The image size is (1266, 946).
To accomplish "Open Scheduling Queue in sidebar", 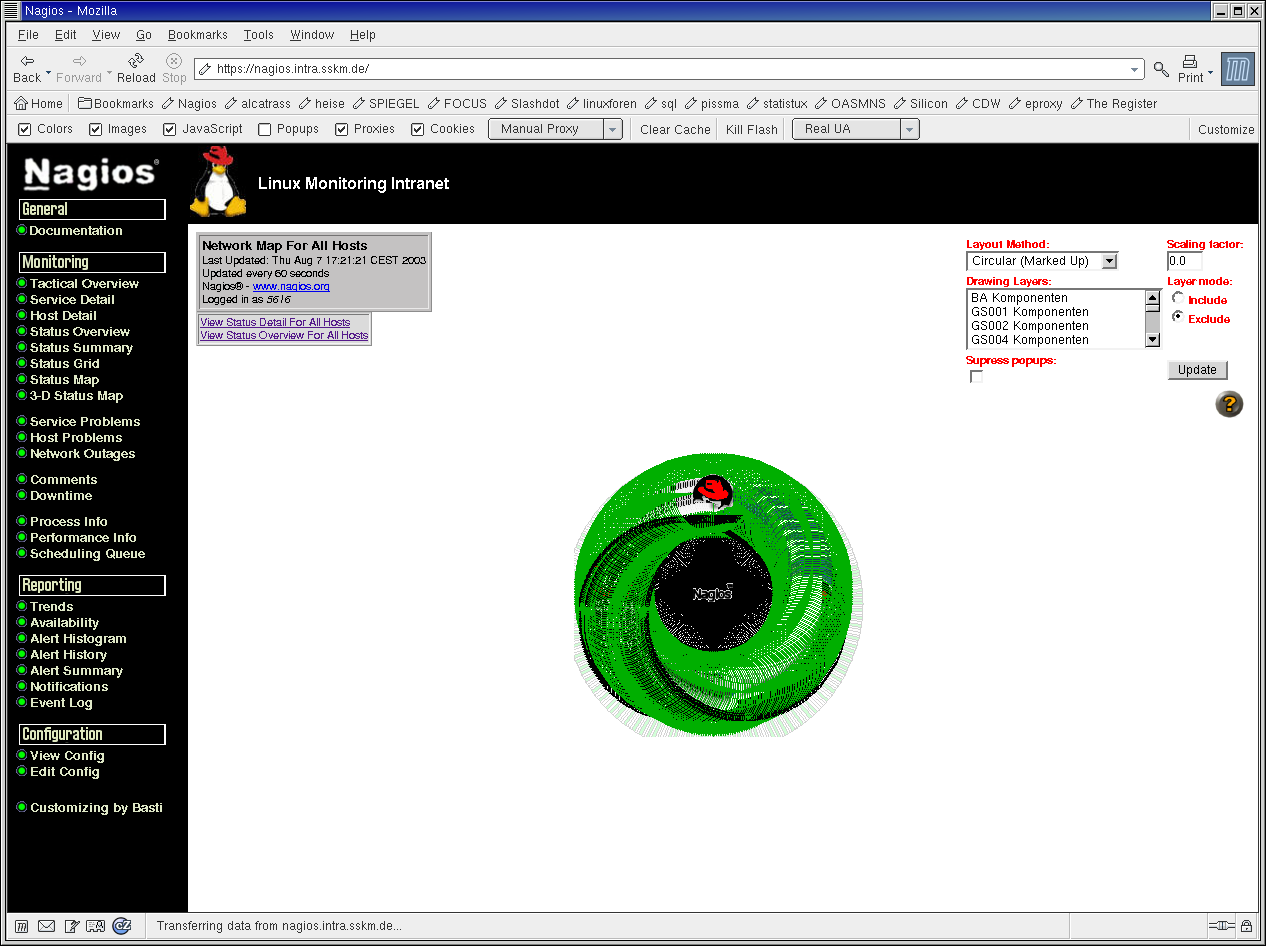I will coord(87,554).
